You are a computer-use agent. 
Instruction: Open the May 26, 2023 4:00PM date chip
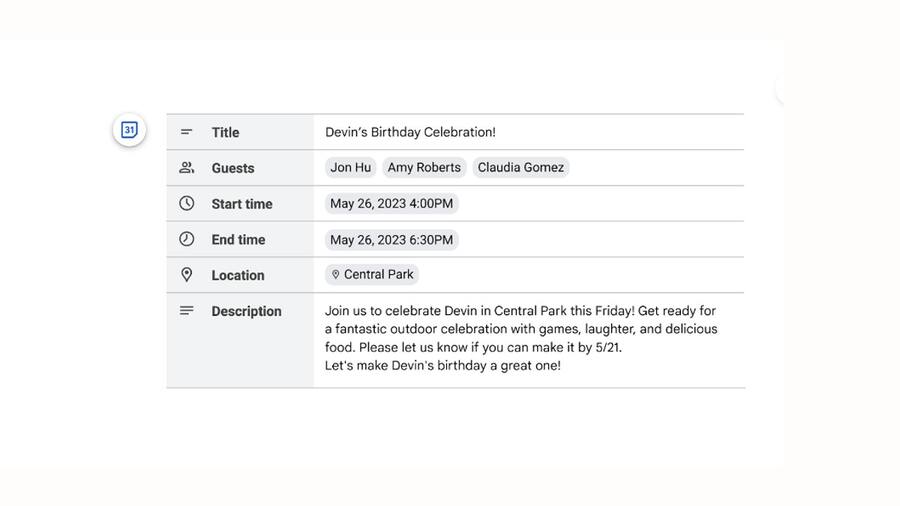(391, 204)
